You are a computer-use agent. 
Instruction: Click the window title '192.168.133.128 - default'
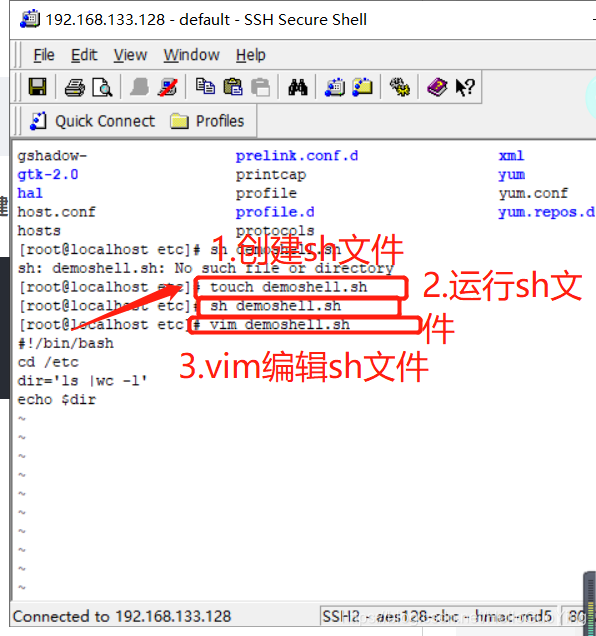pos(138,19)
